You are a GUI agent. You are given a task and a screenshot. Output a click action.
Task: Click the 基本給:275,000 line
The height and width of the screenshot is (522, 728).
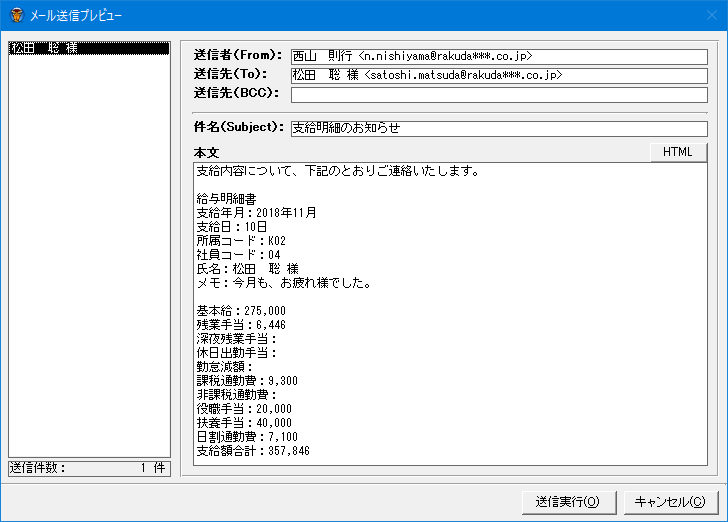(x=241, y=311)
